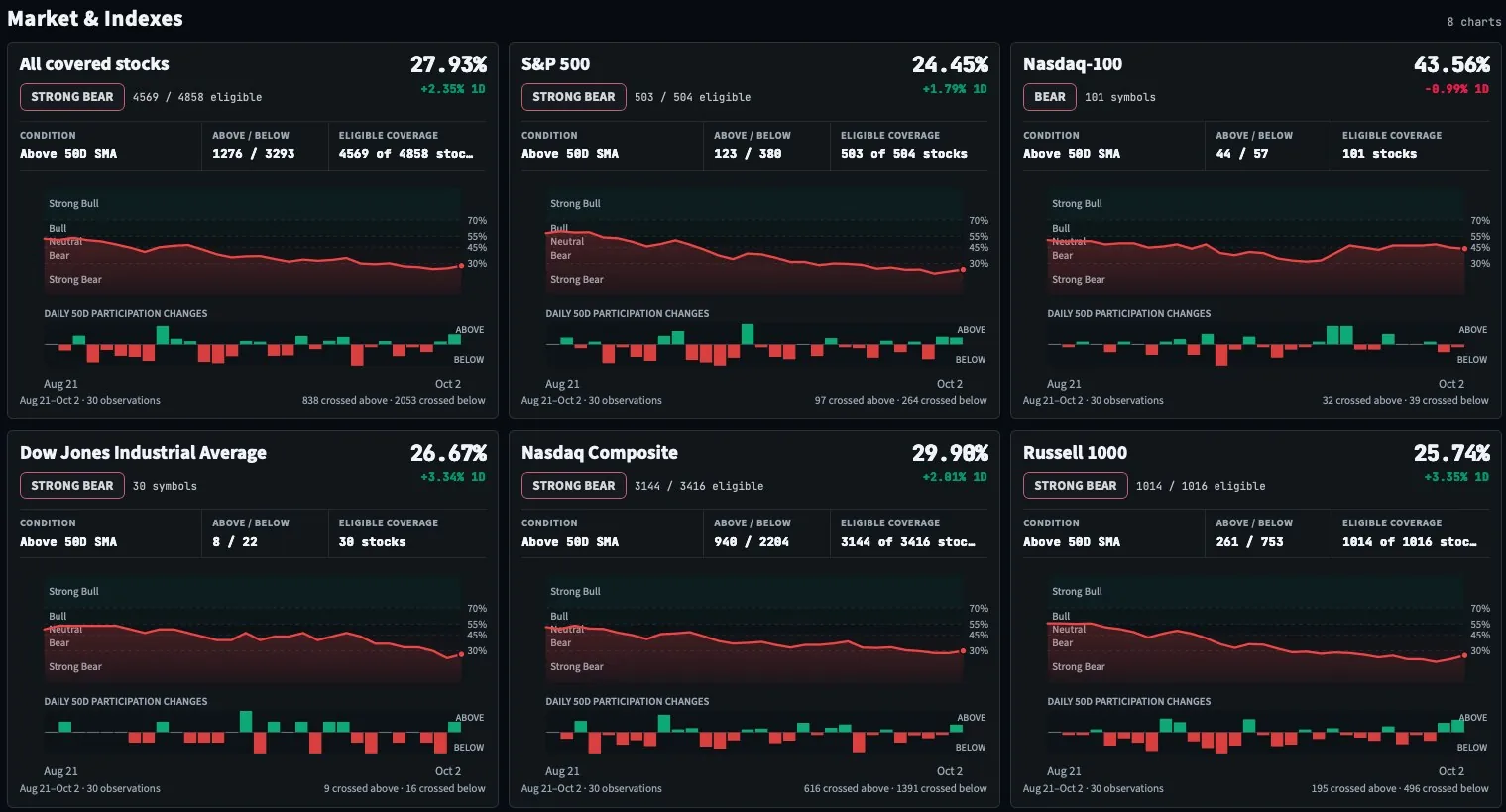Click 29.90% value on Nasdaq Composite card
Screen dimensions: 1506x812
(x=950, y=453)
